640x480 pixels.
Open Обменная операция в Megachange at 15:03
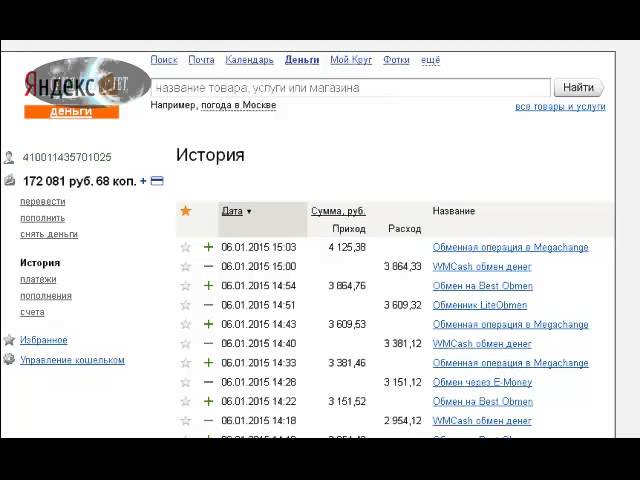tap(511, 247)
